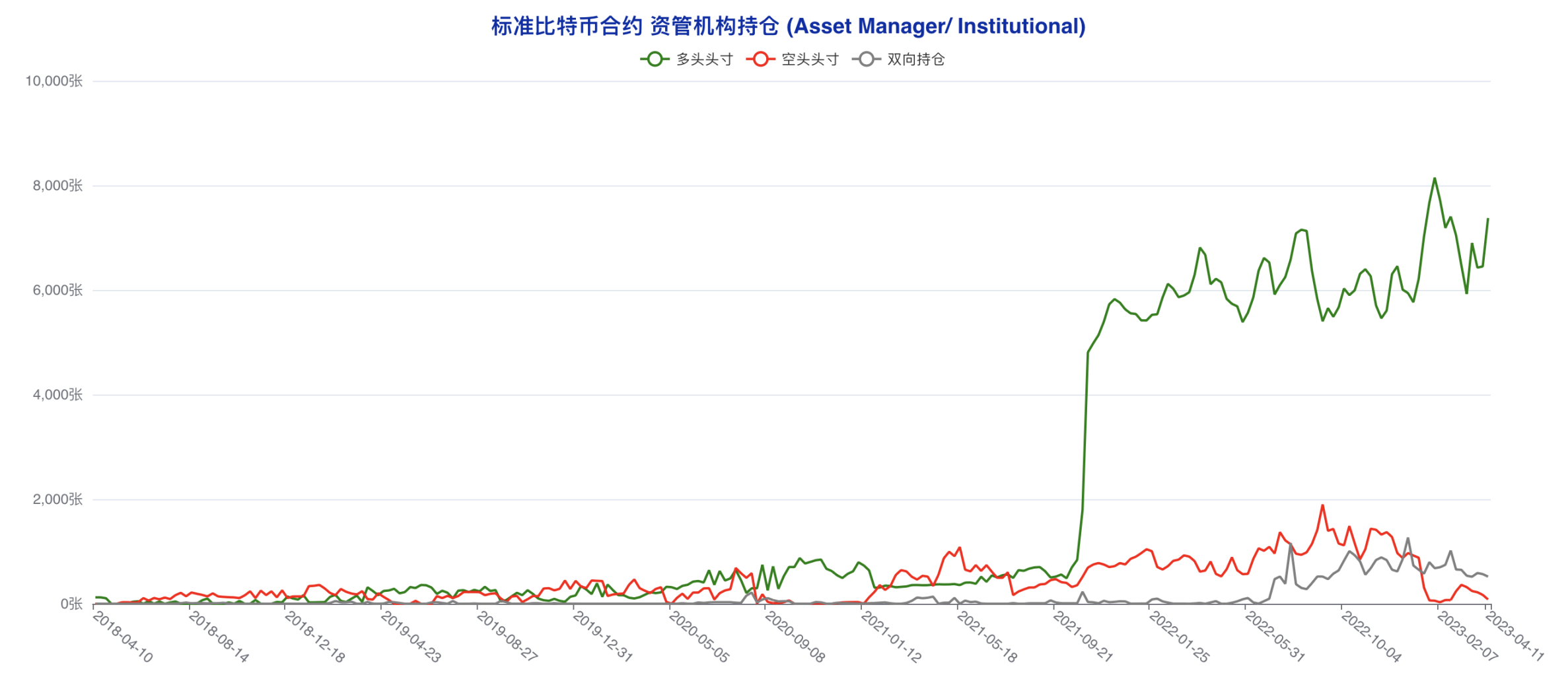Toggle the red 空头头寸 legend marker
1568x681 pixels.
(x=760, y=59)
